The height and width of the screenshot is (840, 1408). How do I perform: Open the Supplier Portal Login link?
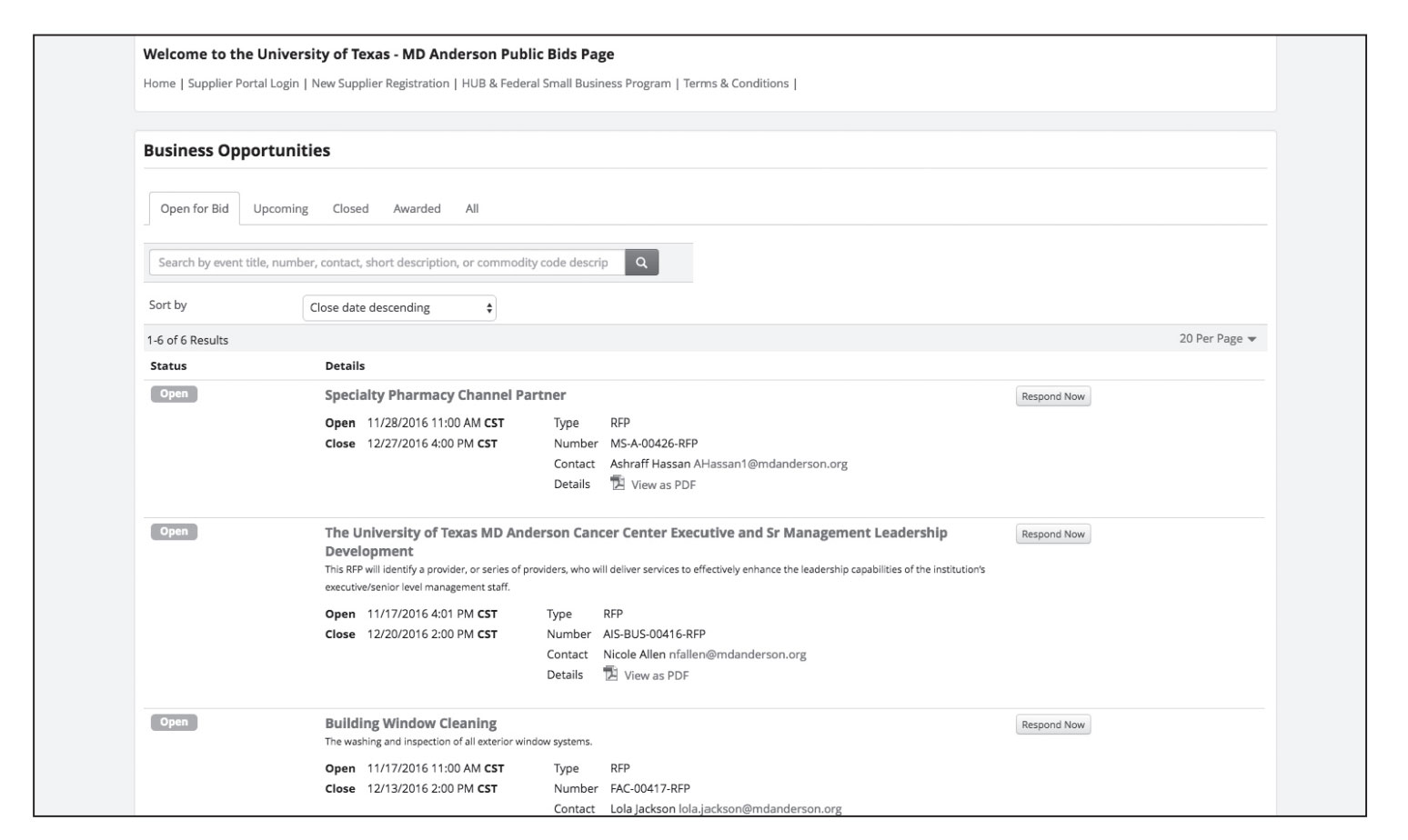pyautogui.click(x=244, y=83)
